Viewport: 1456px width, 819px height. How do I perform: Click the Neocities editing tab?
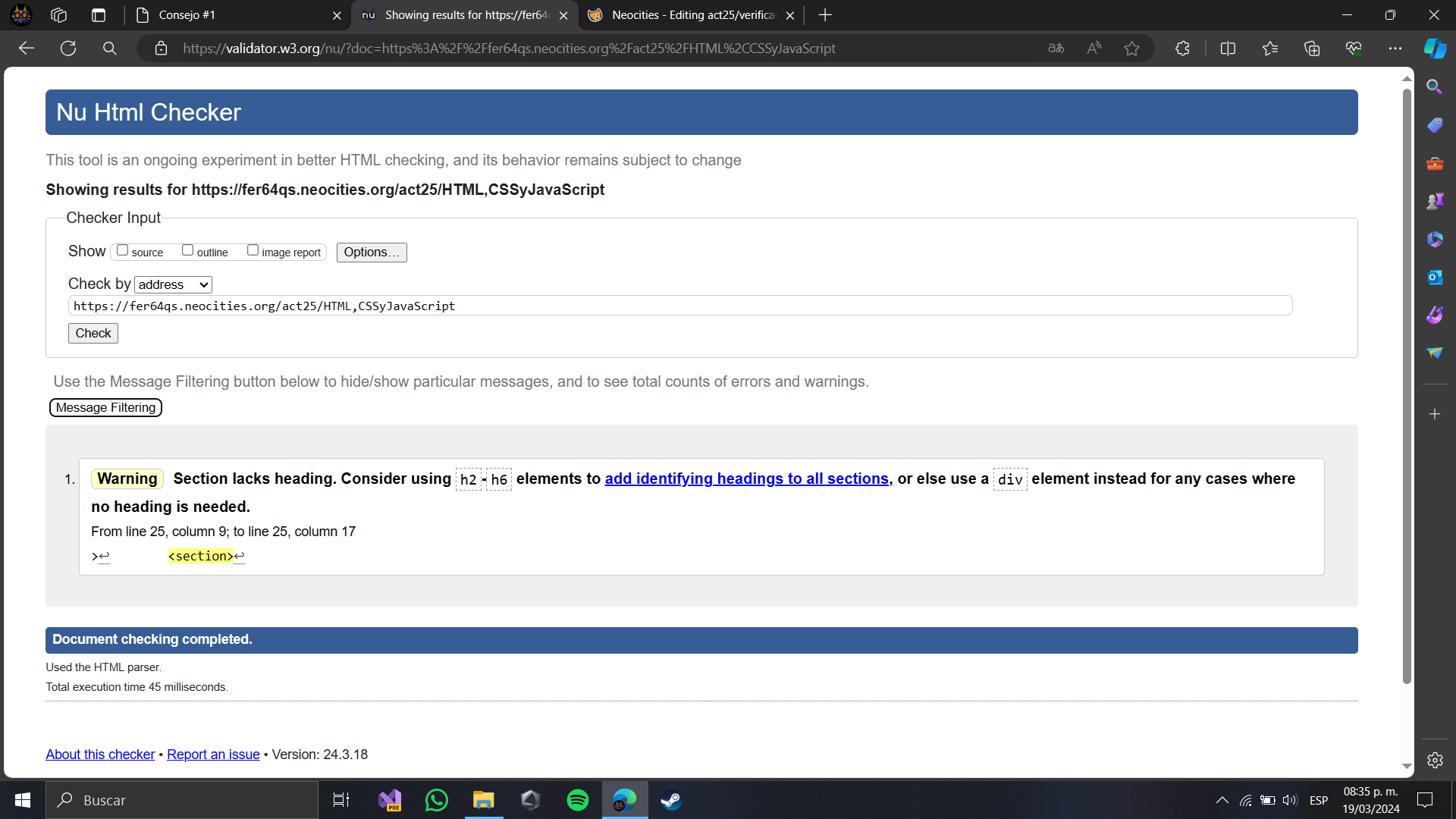693,14
